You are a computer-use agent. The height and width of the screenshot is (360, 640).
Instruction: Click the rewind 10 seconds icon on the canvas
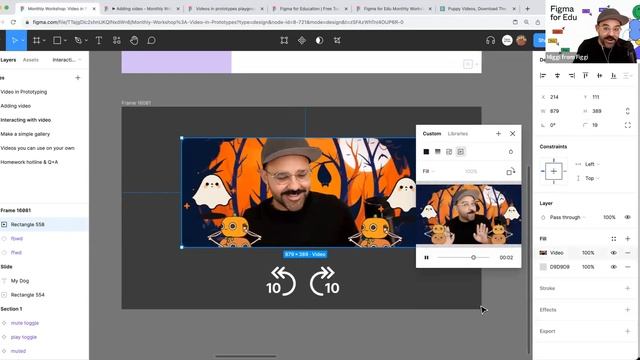pyautogui.click(x=281, y=282)
